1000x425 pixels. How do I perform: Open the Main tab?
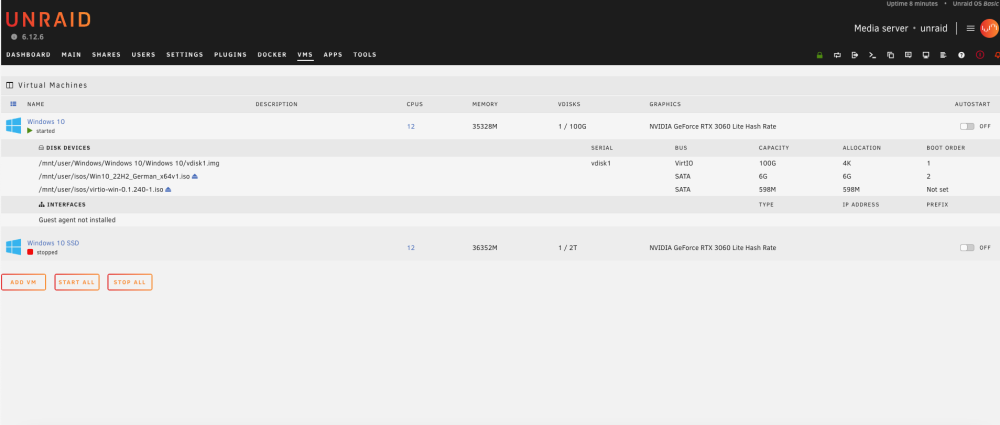coord(71,55)
